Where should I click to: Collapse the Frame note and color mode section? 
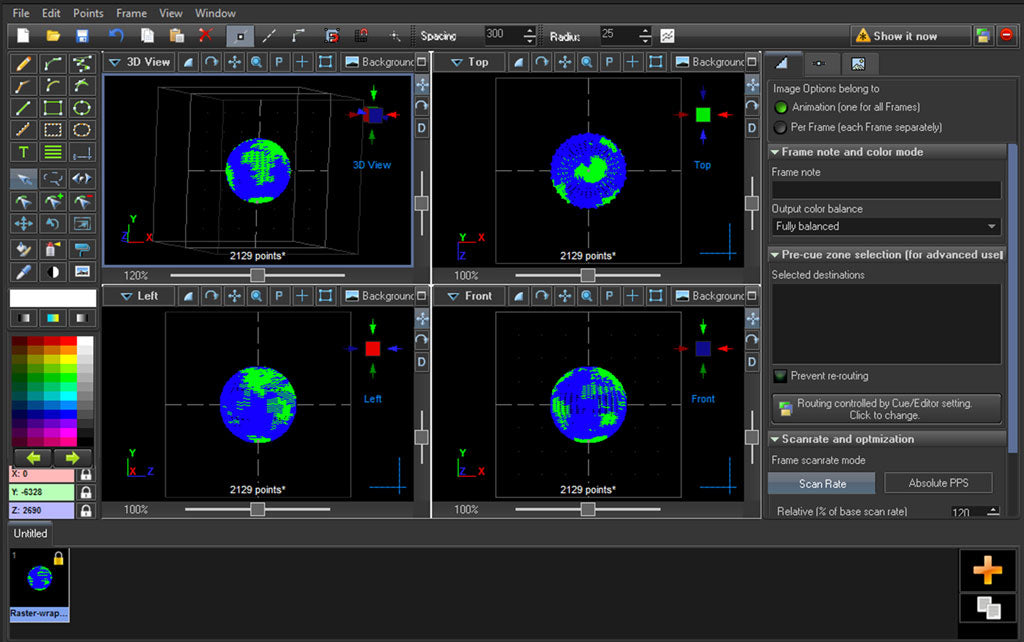click(773, 152)
